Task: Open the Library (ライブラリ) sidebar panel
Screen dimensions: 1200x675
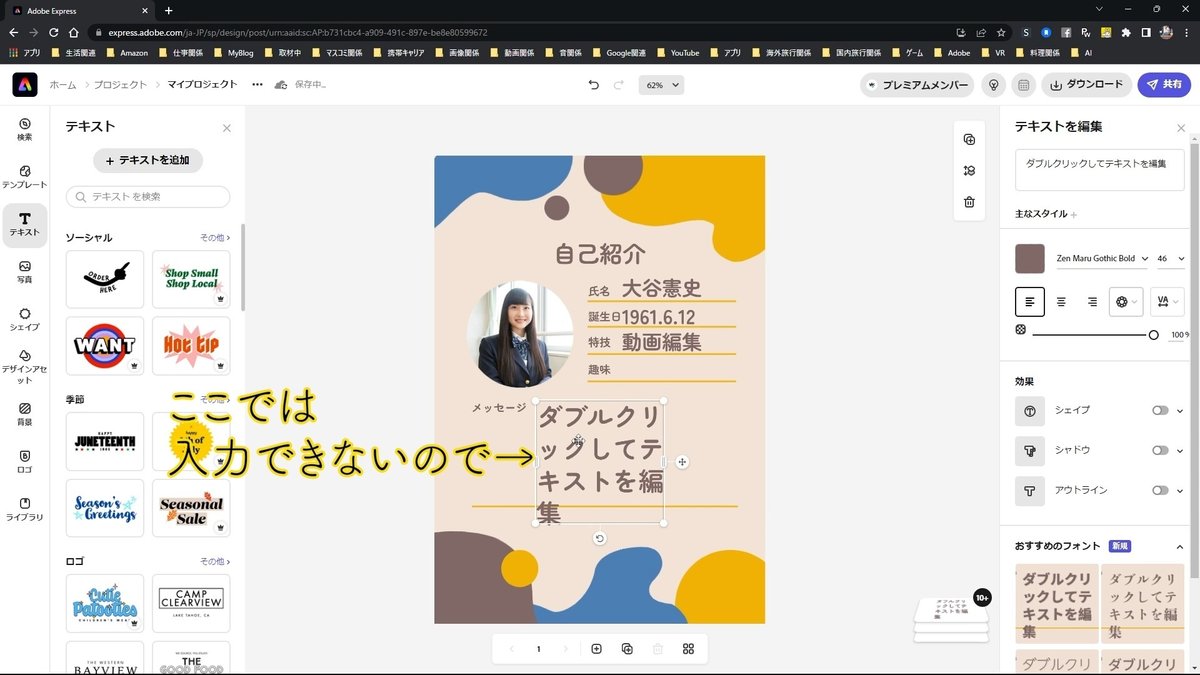Action: [25, 509]
